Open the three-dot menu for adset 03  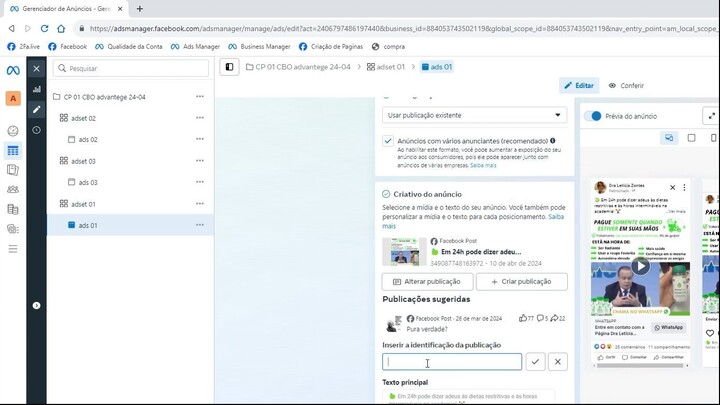pos(200,161)
